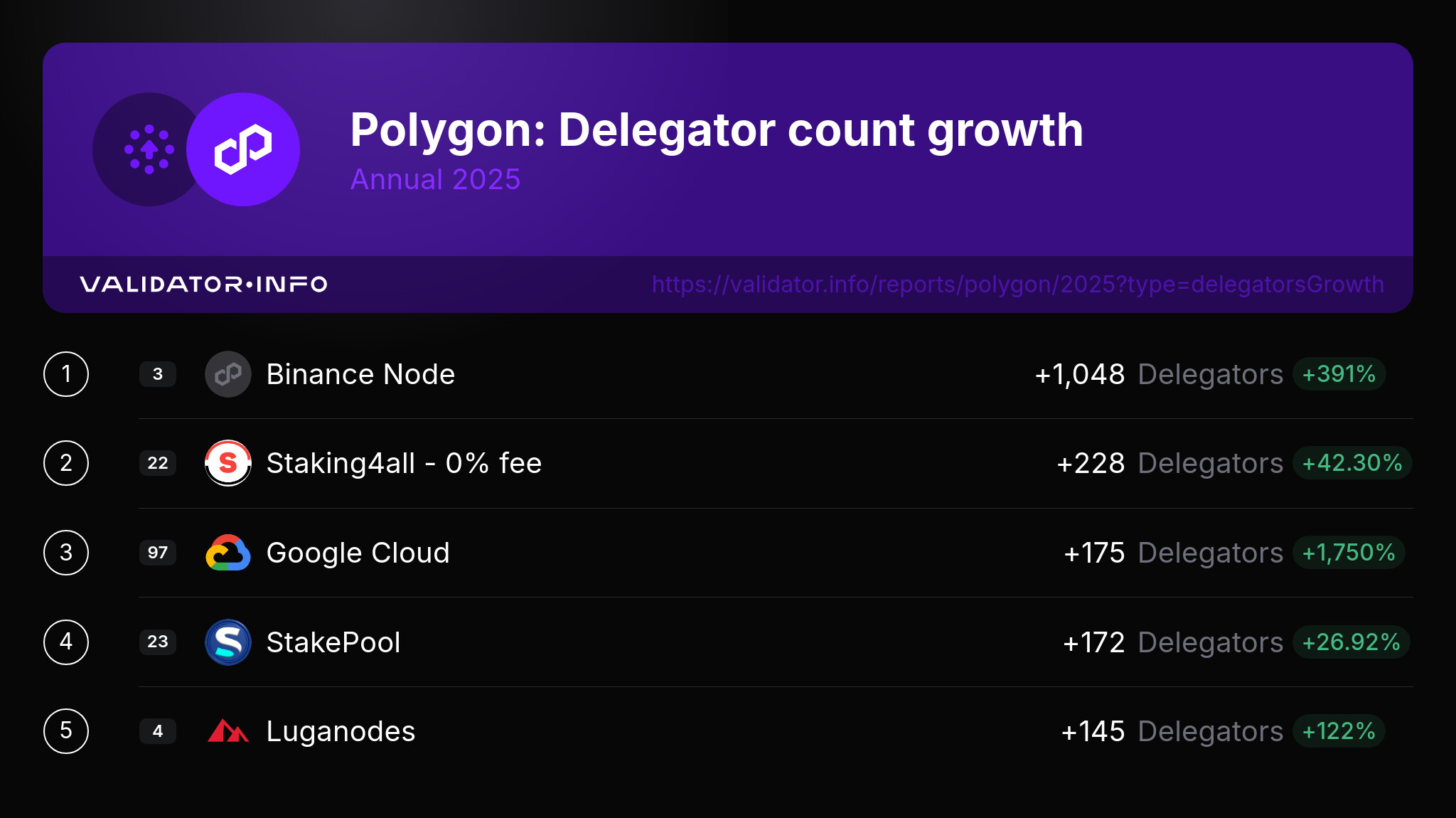This screenshot has height=818, width=1456.
Task: Click the rank 1 circle badge
Action: coord(66,374)
